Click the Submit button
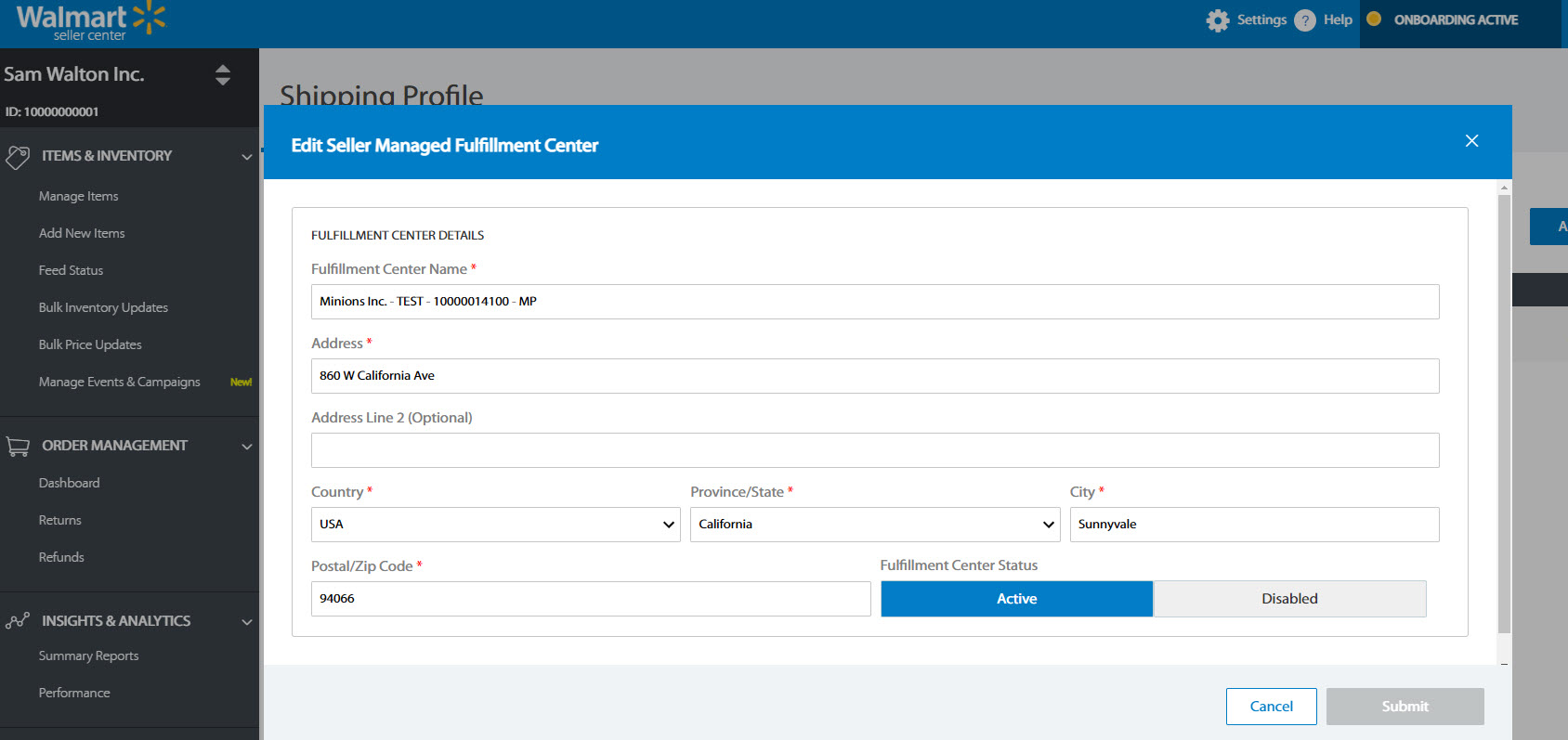1568x740 pixels. [1405, 707]
